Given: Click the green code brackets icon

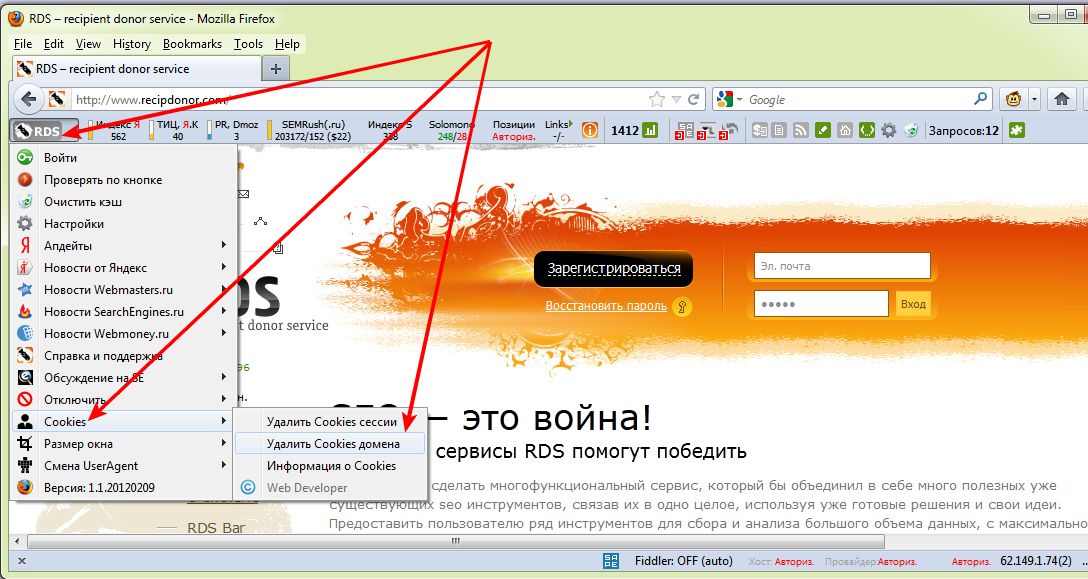Looking at the screenshot, I should (x=867, y=130).
